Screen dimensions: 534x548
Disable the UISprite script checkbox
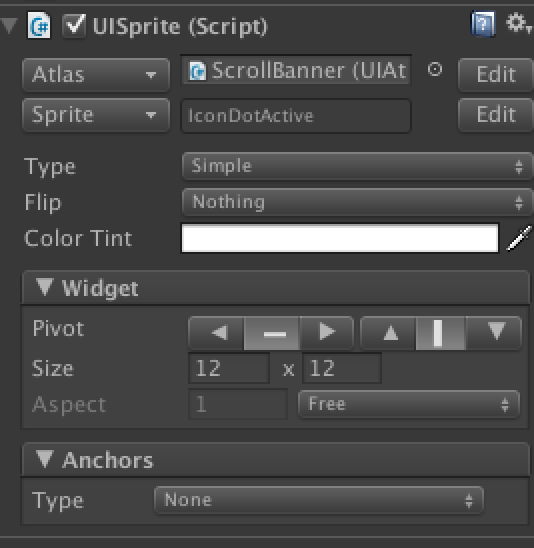tap(74, 26)
